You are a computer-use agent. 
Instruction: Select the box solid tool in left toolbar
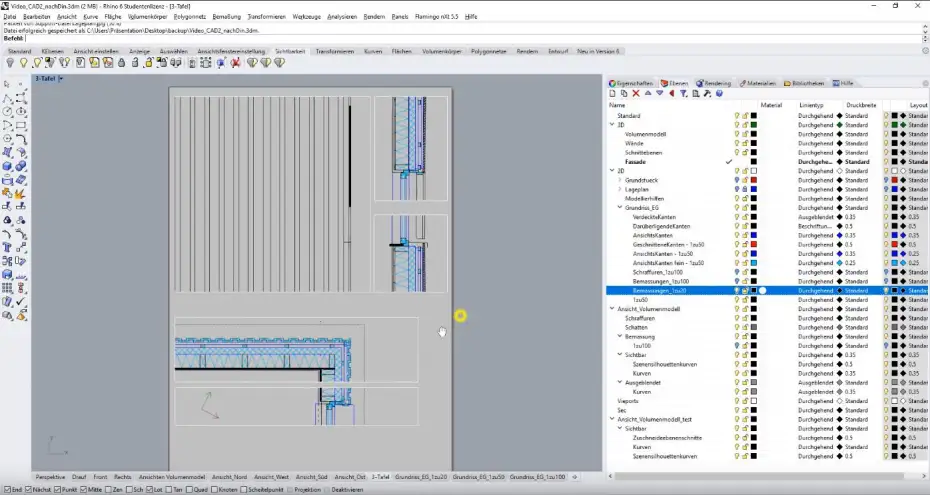click(7, 166)
